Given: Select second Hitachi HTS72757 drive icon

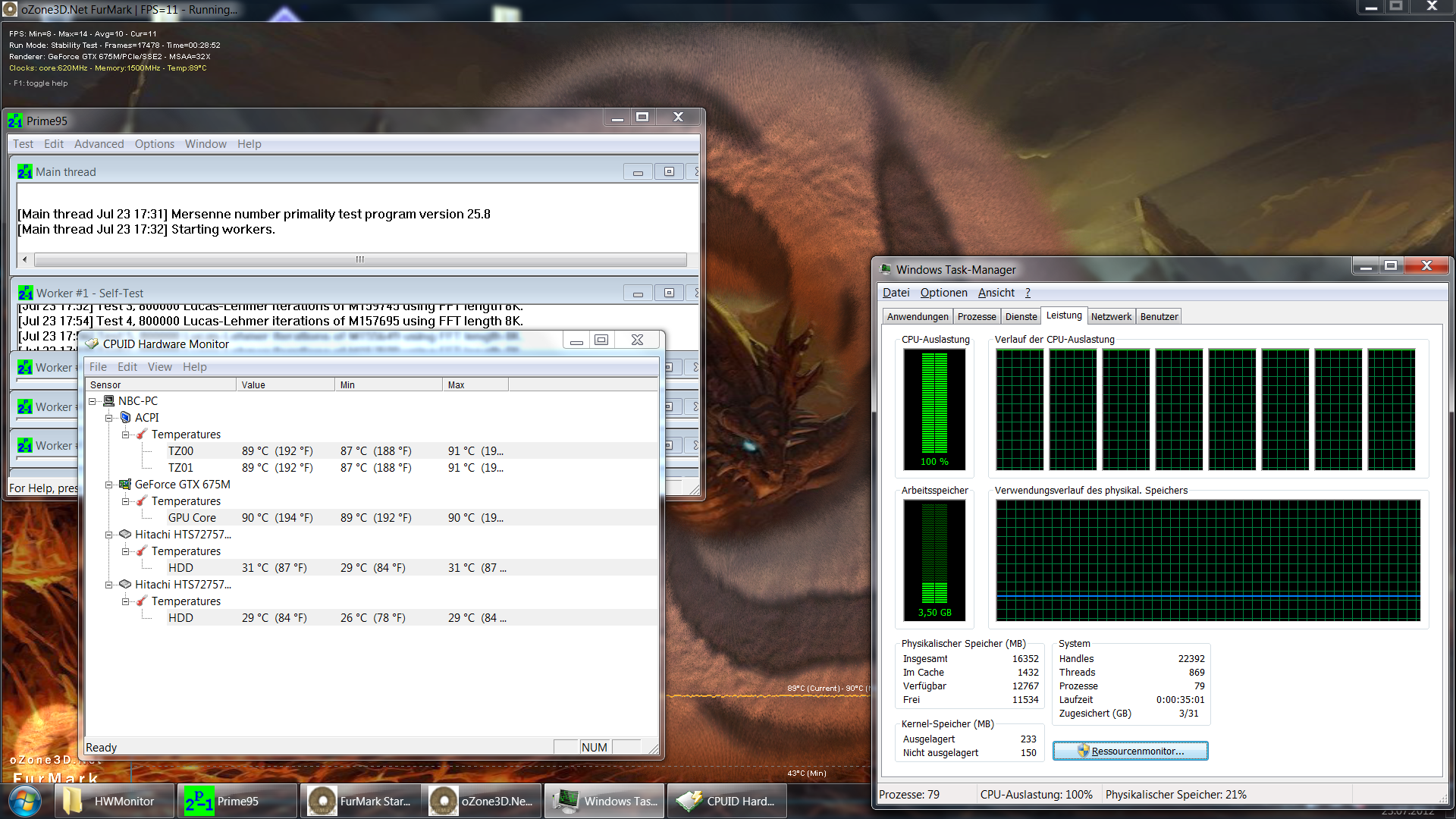Looking at the screenshot, I should point(125,585).
